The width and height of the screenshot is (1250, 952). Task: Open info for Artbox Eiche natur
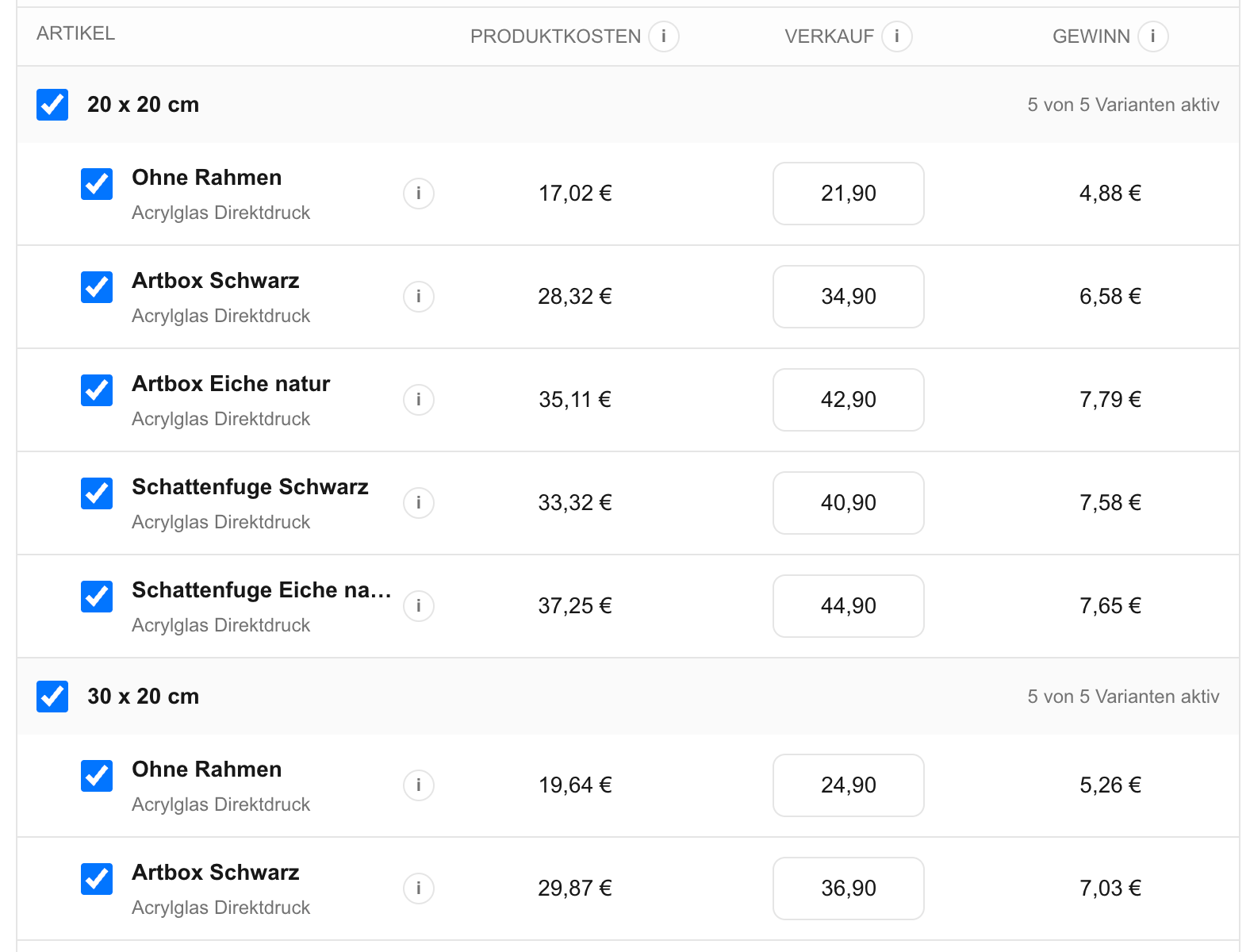419,400
